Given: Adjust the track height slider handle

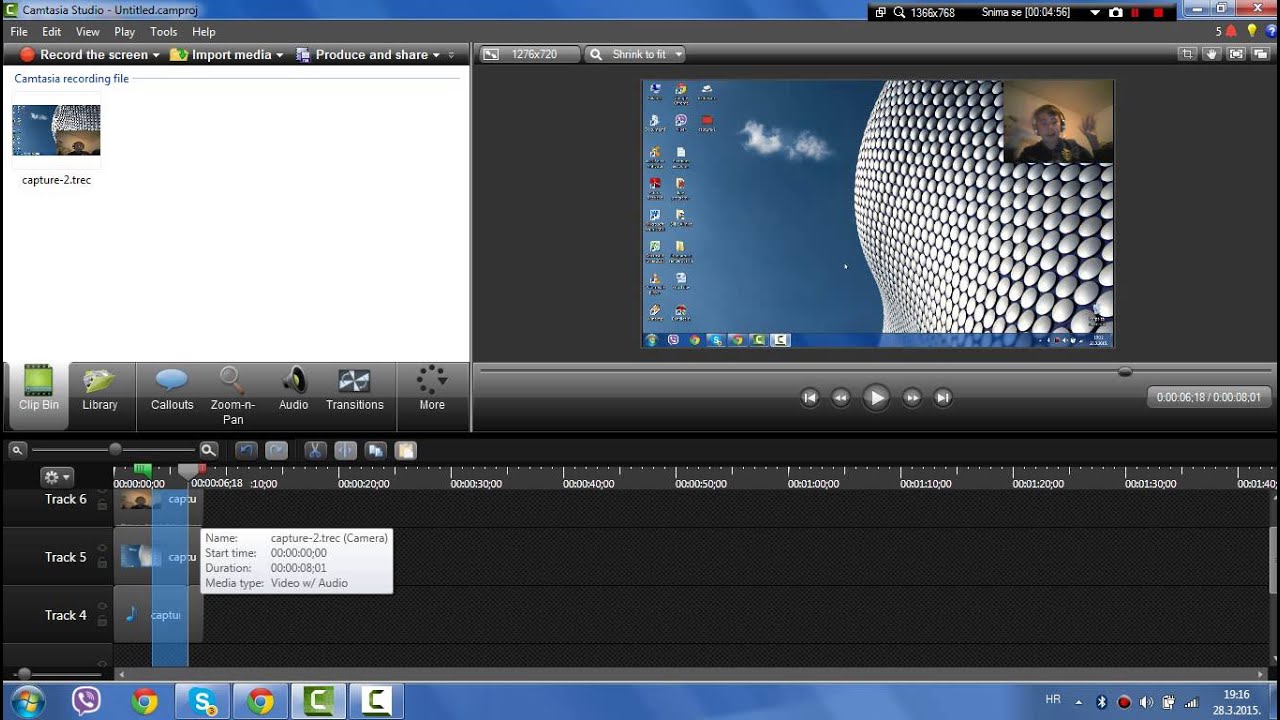Looking at the screenshot, I should point(23,674).
